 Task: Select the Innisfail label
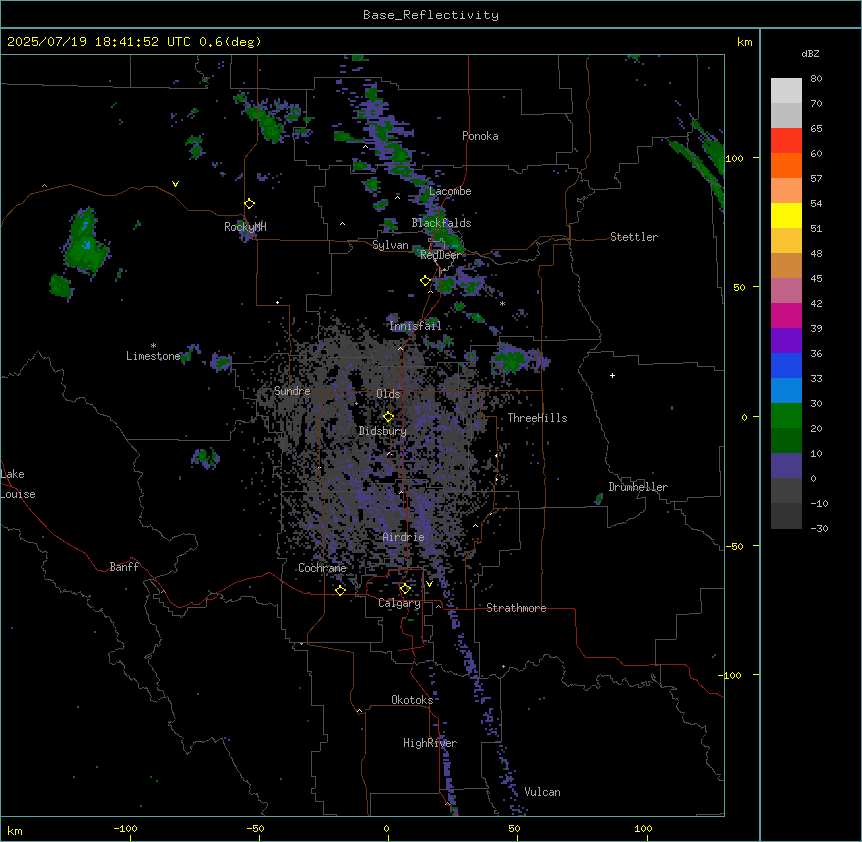415,326
